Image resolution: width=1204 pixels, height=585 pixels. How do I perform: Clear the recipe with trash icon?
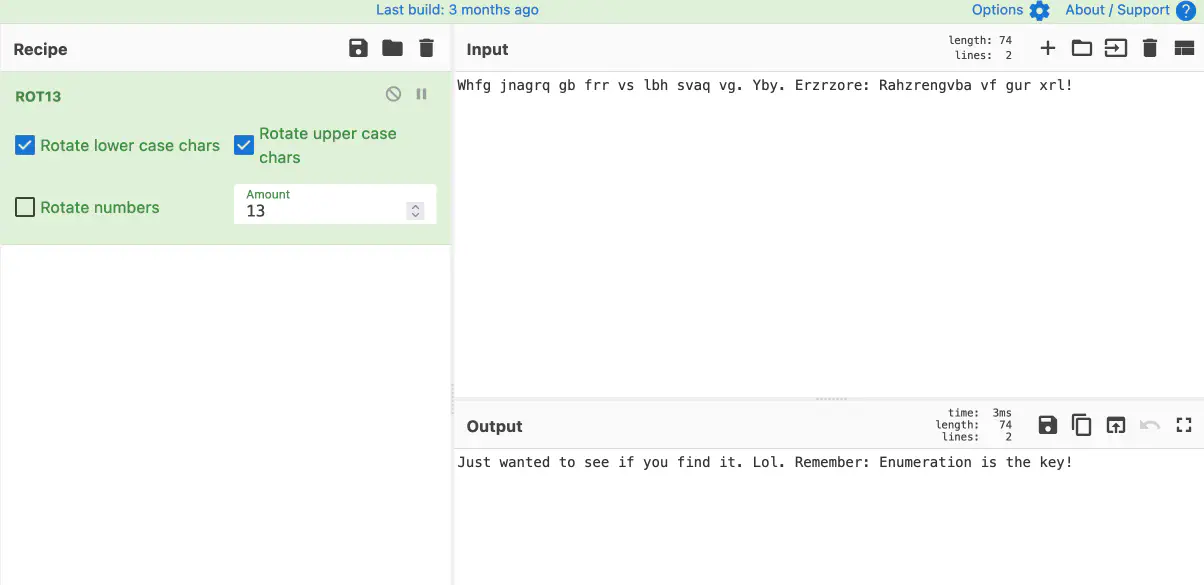click(x=427, y=48)
